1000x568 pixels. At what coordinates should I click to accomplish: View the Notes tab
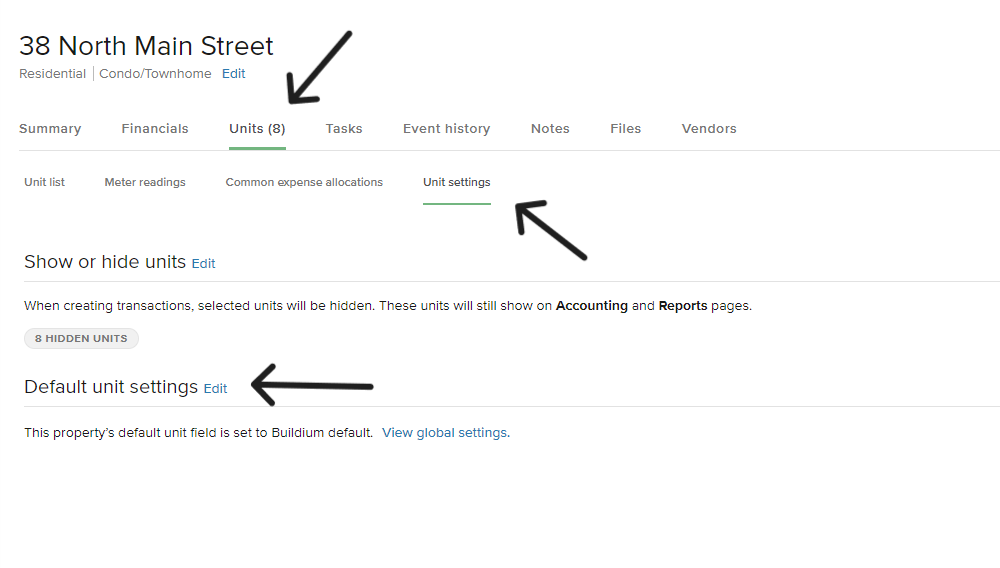coord(550,129)
